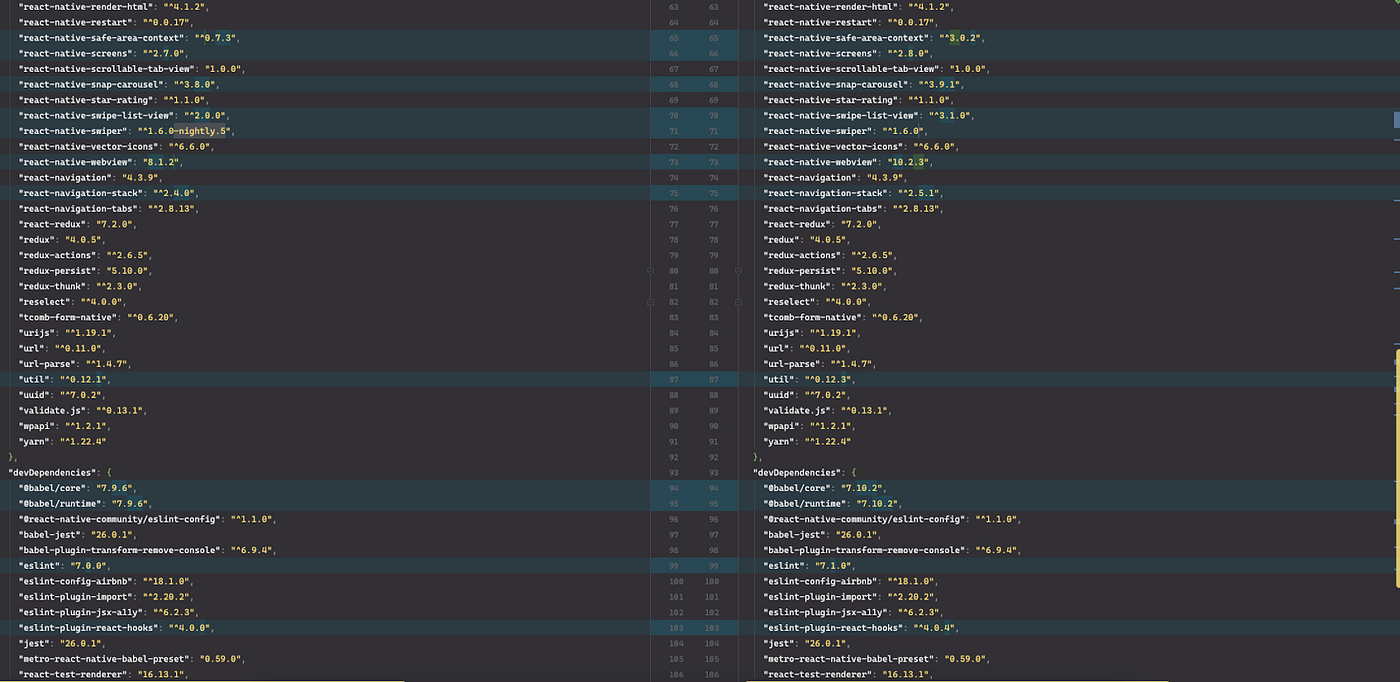Click "babel-jest" line in right pane

824,534
